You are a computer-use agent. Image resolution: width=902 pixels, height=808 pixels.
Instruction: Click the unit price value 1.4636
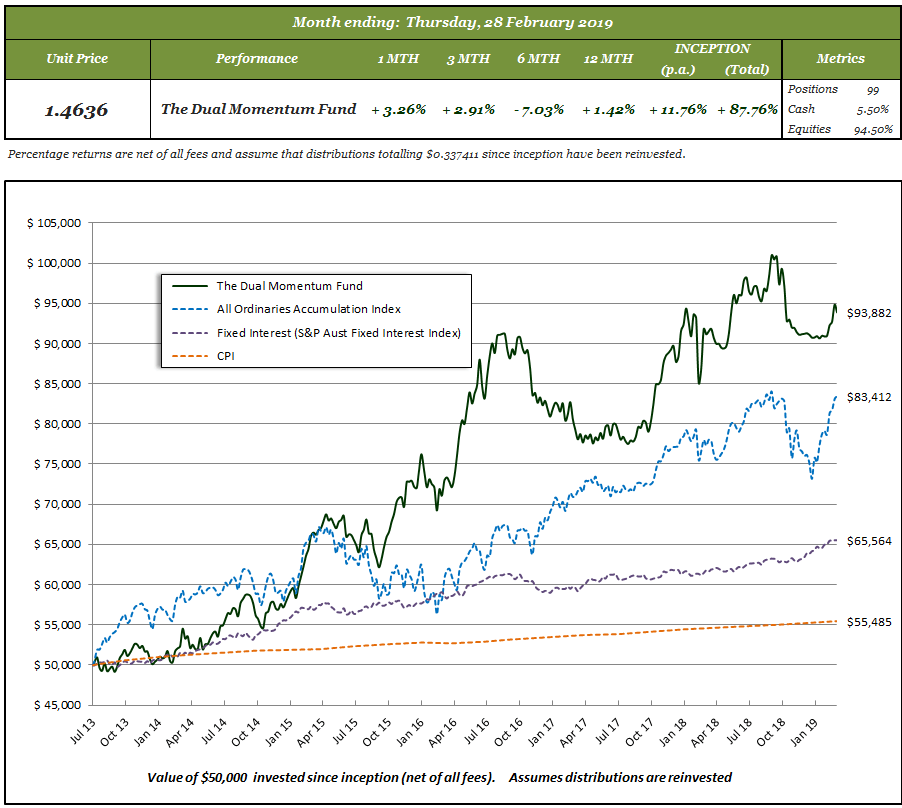(77, 109)
